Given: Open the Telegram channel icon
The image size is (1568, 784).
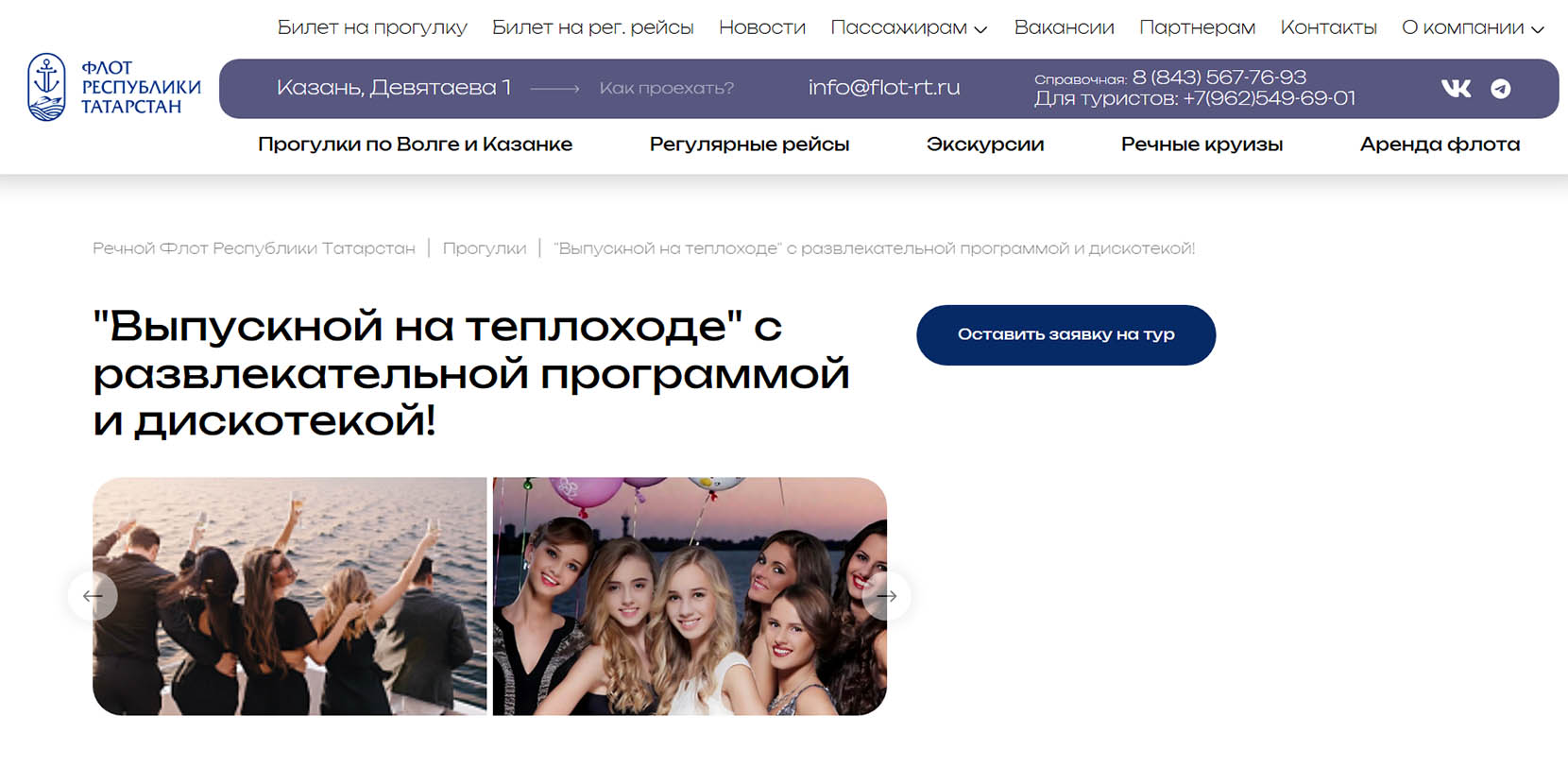Looking at the screenshot, I should [1500, 89].
